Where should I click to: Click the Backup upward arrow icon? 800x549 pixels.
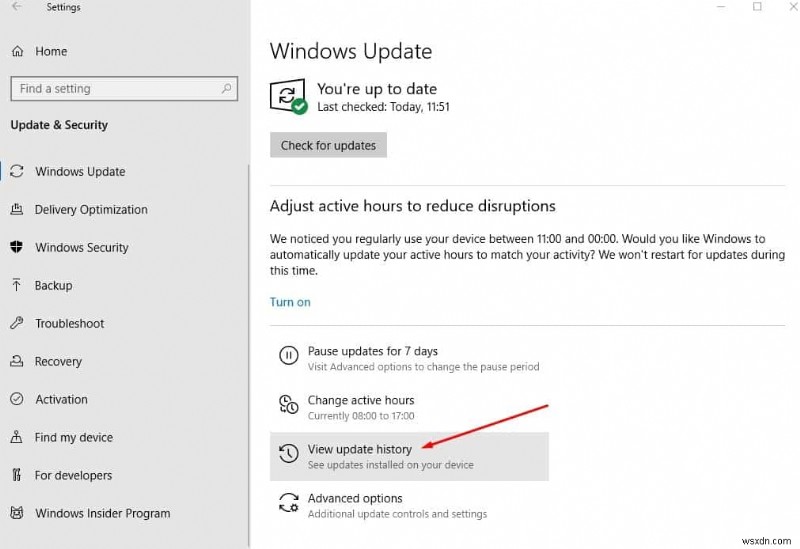point(17,285)
